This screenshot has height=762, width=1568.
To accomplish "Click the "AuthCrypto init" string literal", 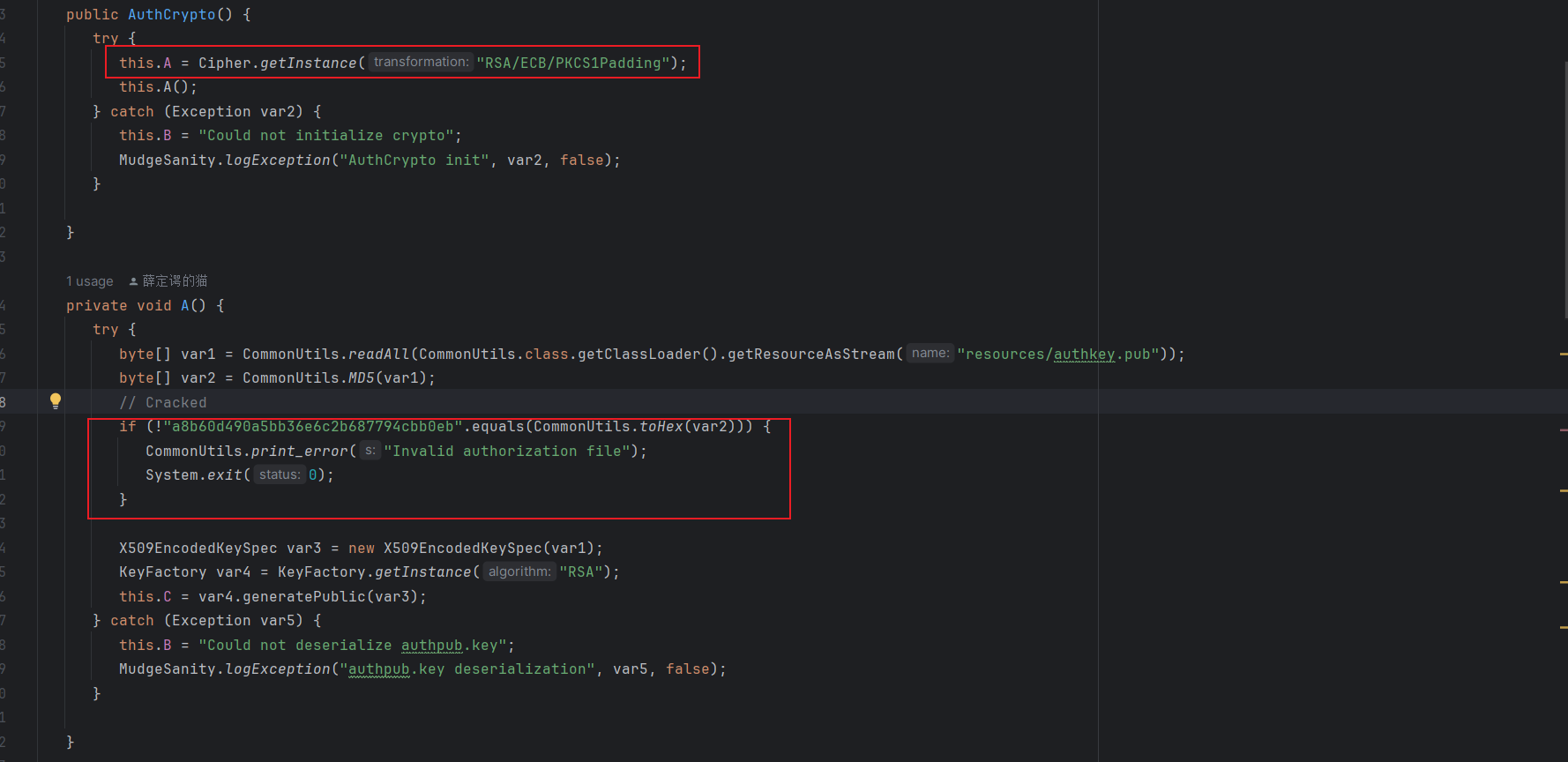I will tap(414, 161).
